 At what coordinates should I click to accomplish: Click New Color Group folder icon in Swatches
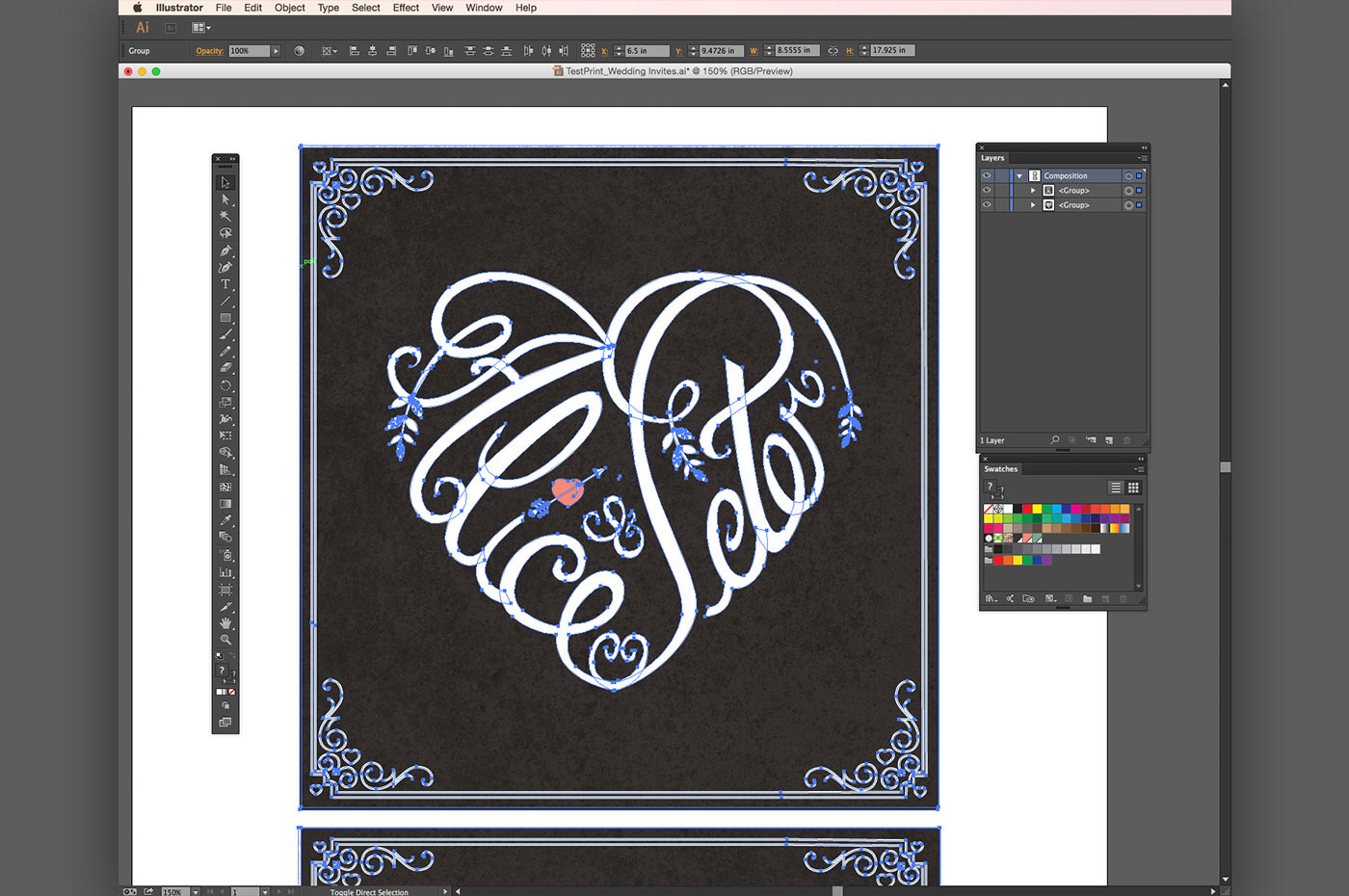tap(1087, 598)
